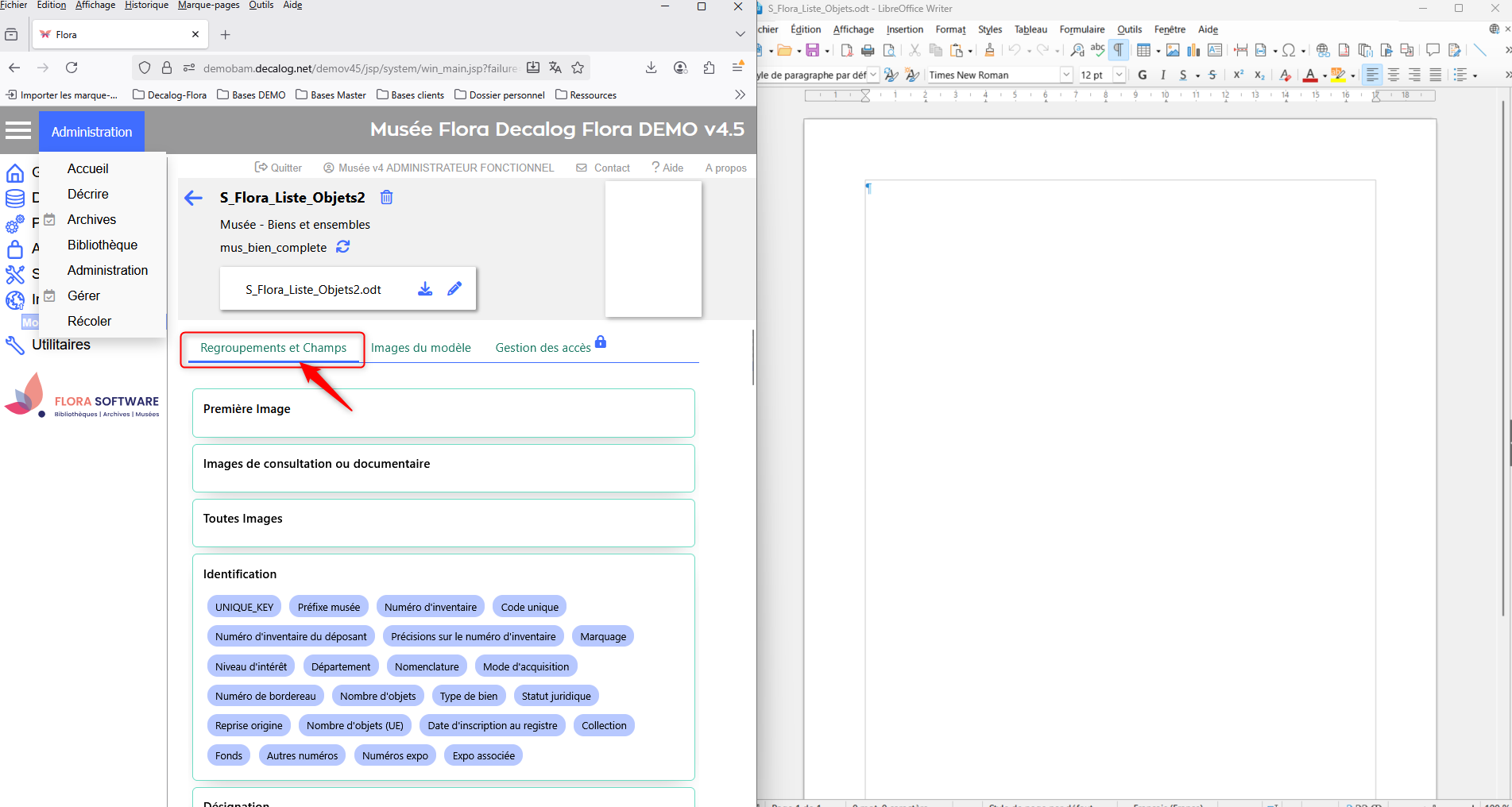Open the Times New Roman font dropdown

click(1066, 75)
